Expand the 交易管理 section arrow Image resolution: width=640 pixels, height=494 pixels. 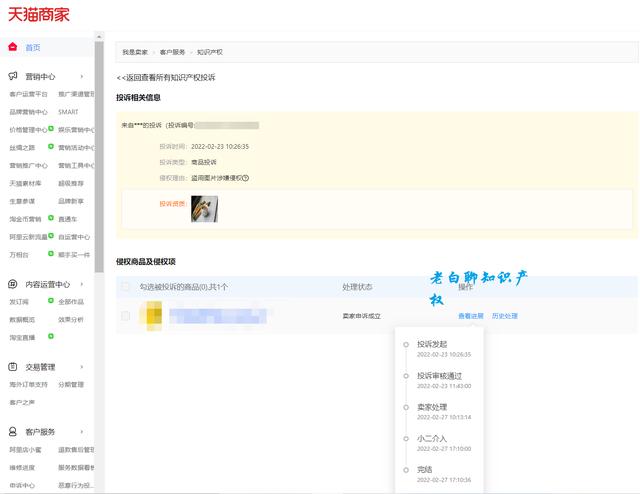(82, 367)
